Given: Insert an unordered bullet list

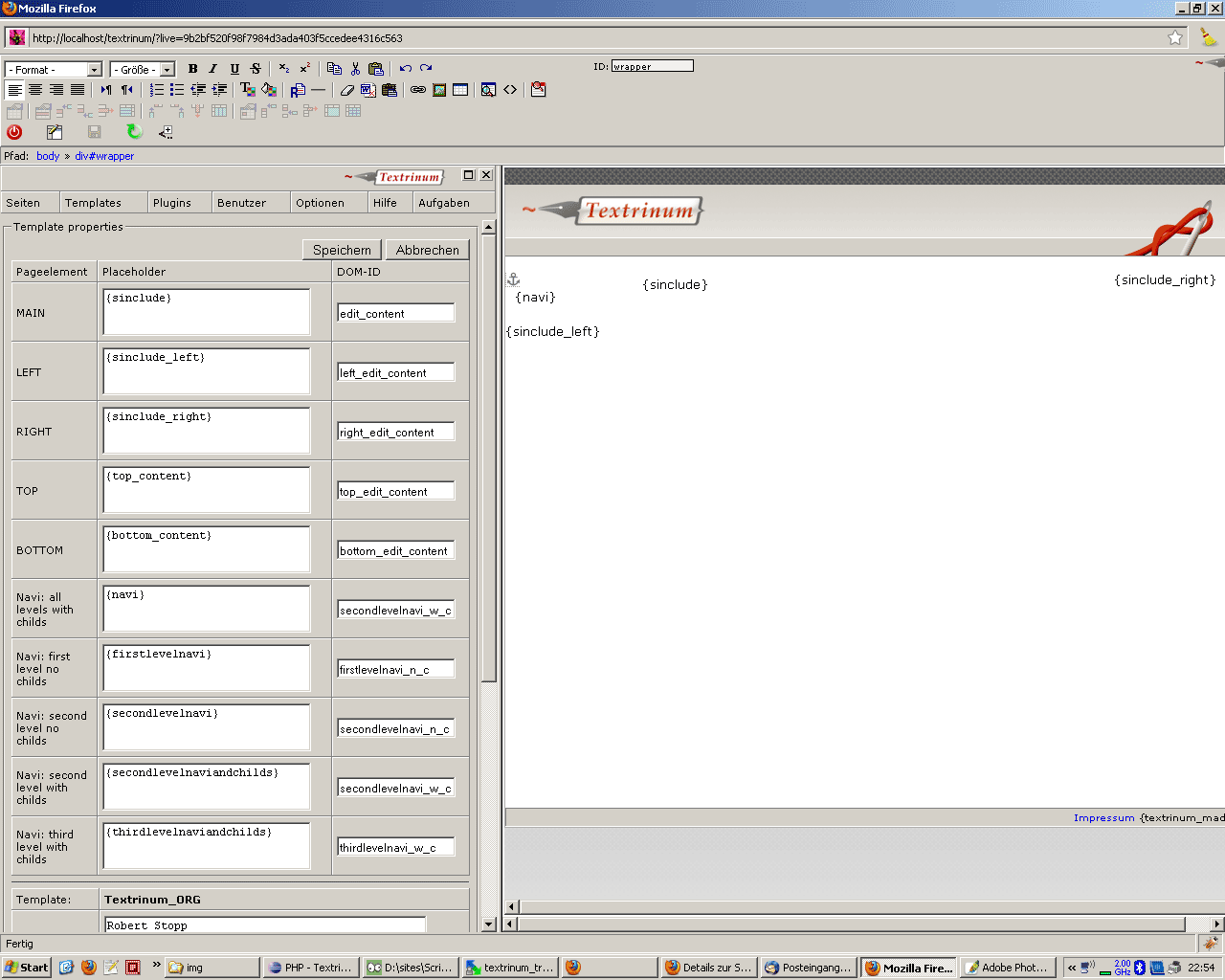Looking at the screenshot, I should tap(177, 90).
